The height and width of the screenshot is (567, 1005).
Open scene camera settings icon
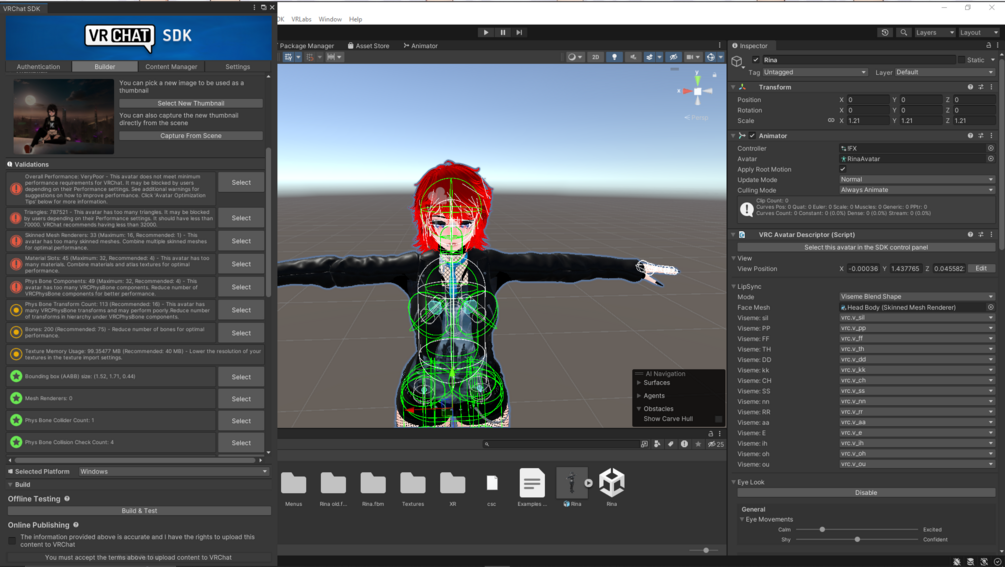(692, 57)
